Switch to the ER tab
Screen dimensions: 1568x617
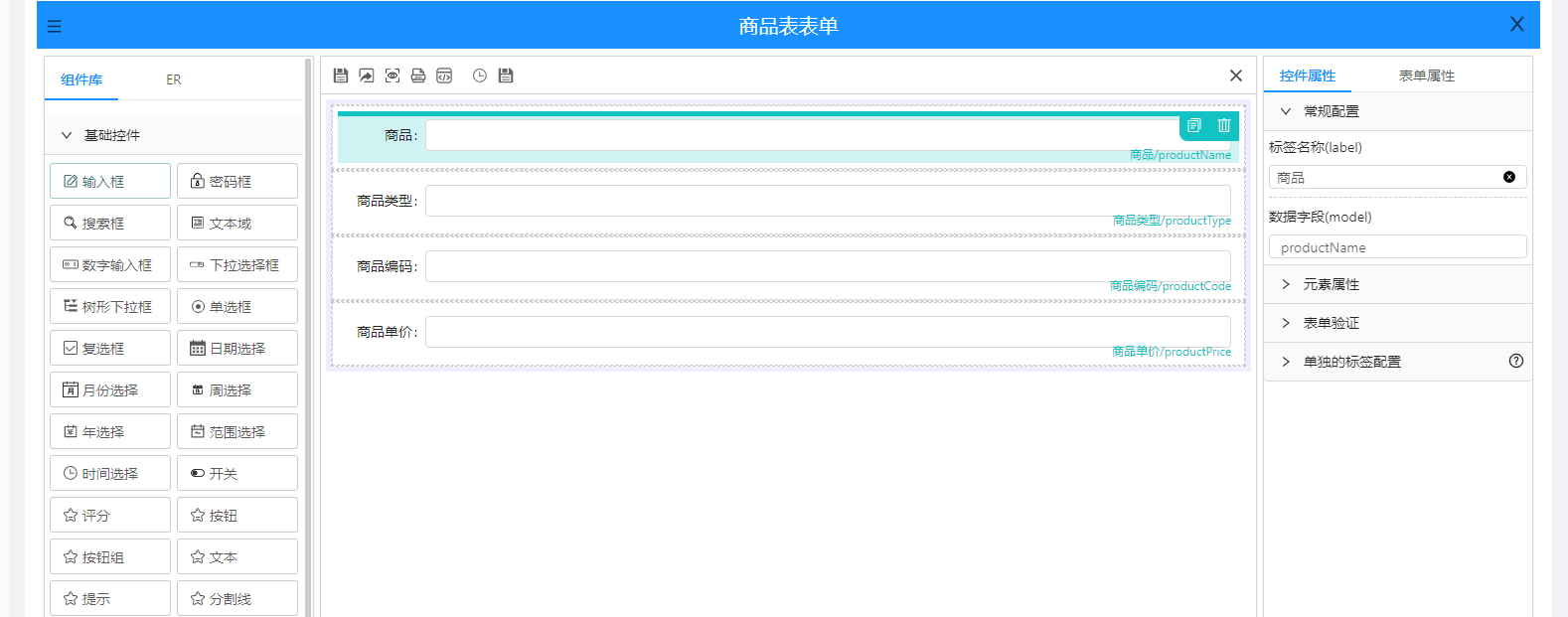point(173,79)
